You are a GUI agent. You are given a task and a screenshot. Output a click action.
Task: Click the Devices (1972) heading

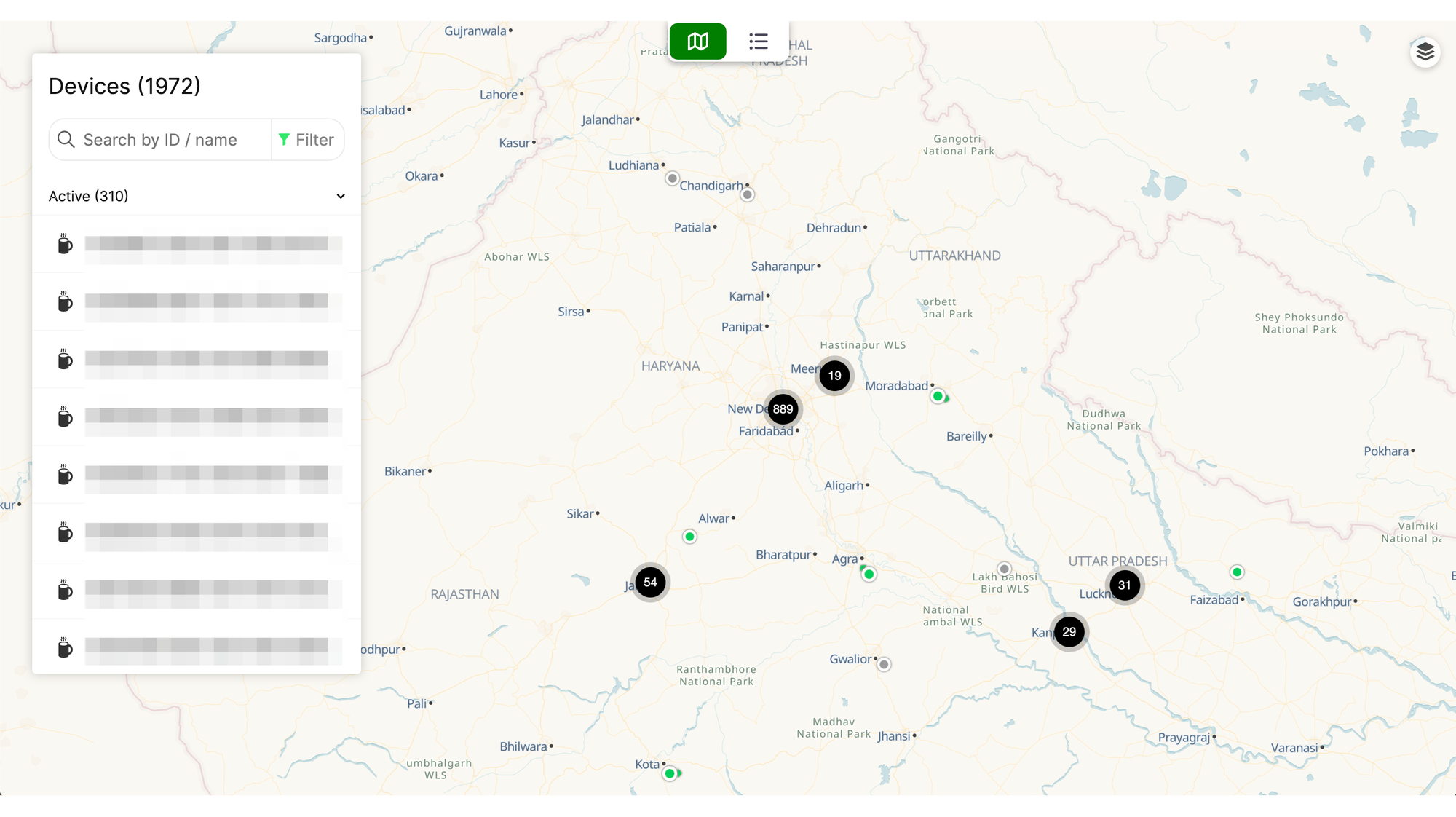[124, 86]
